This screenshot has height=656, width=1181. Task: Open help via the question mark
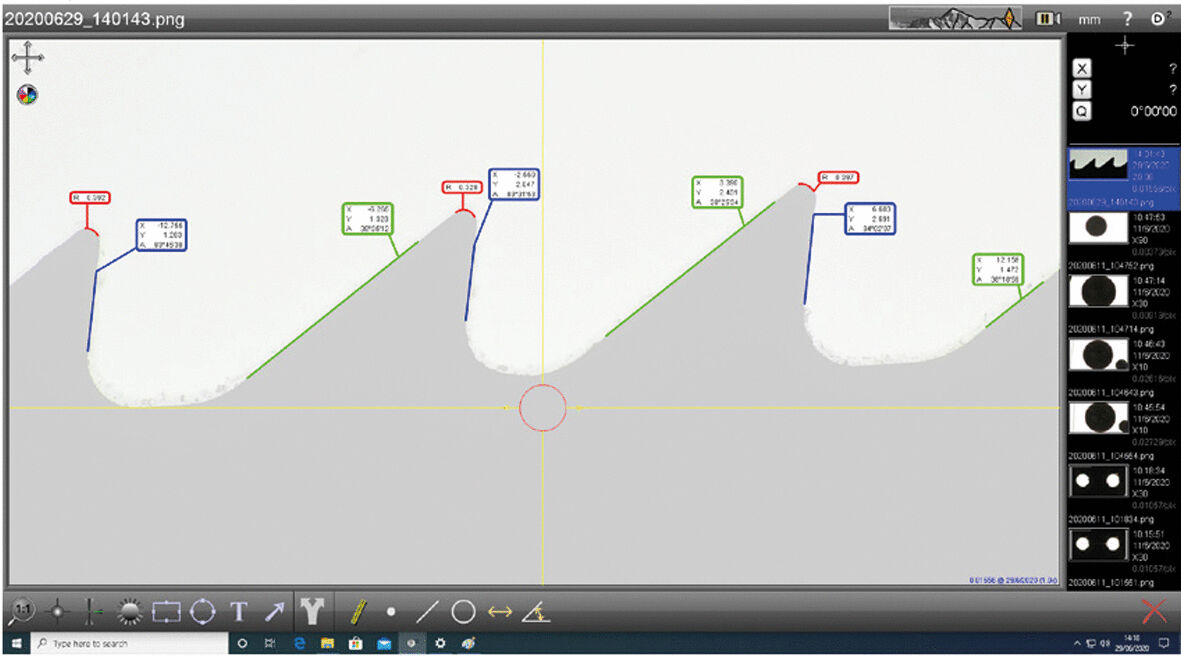tap(1128, 19)
